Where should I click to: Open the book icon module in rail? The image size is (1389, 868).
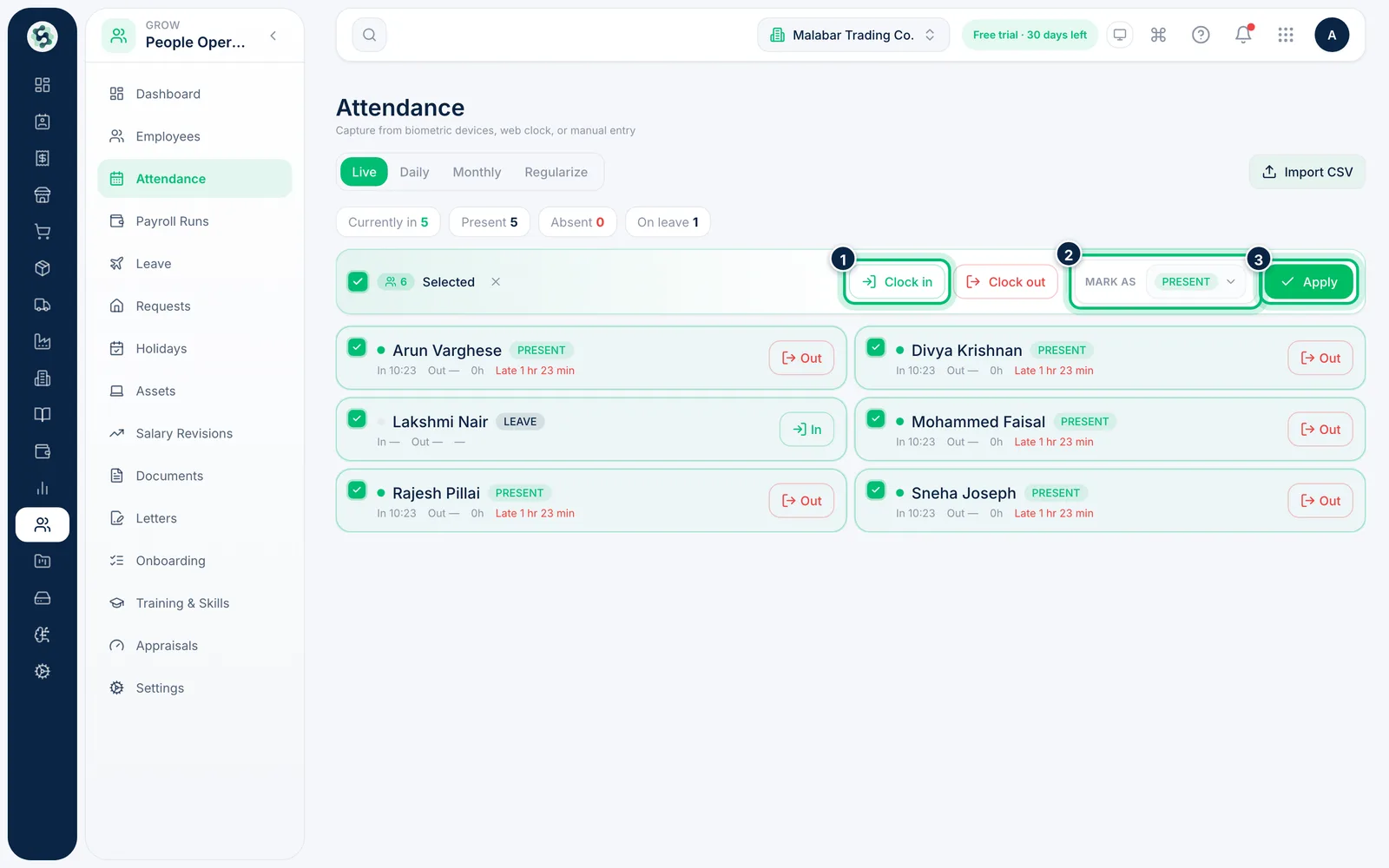click(43, 415)
